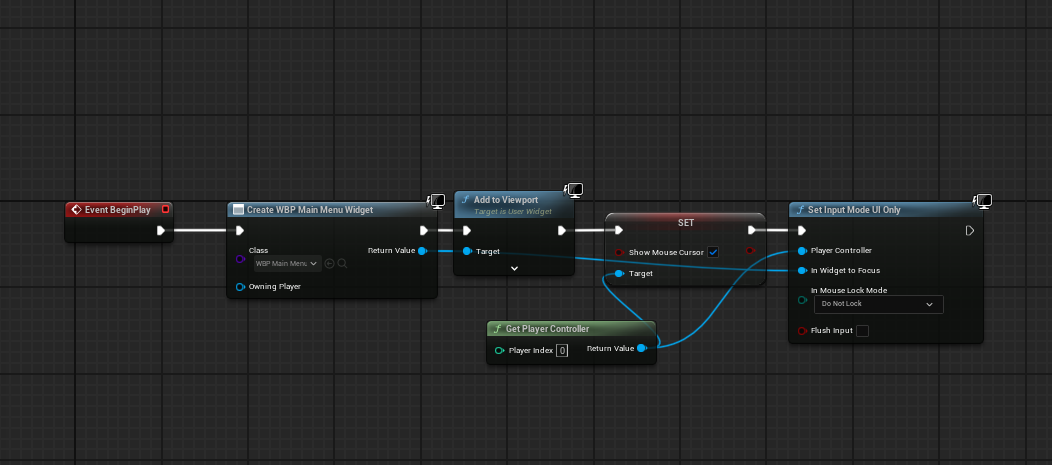This screenshot has height=465, width=1052.
Task: Click the client-only monitor icon on Create Widget node
Action: (x=437, y=201)
